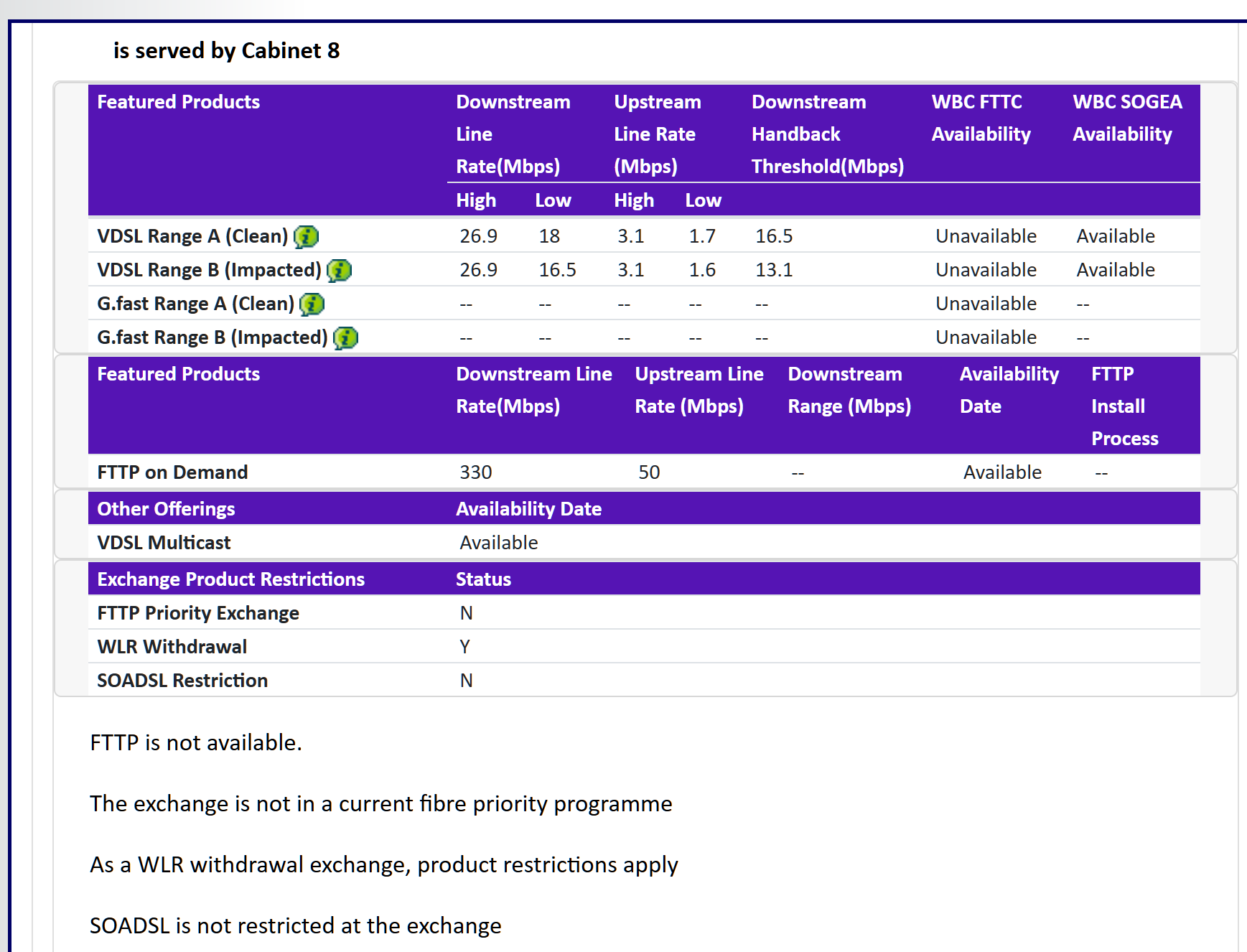1247x952 pixels.
Task: Click the Downstream Handback Threshold(Mbps) header
Action: pos(826,134)
